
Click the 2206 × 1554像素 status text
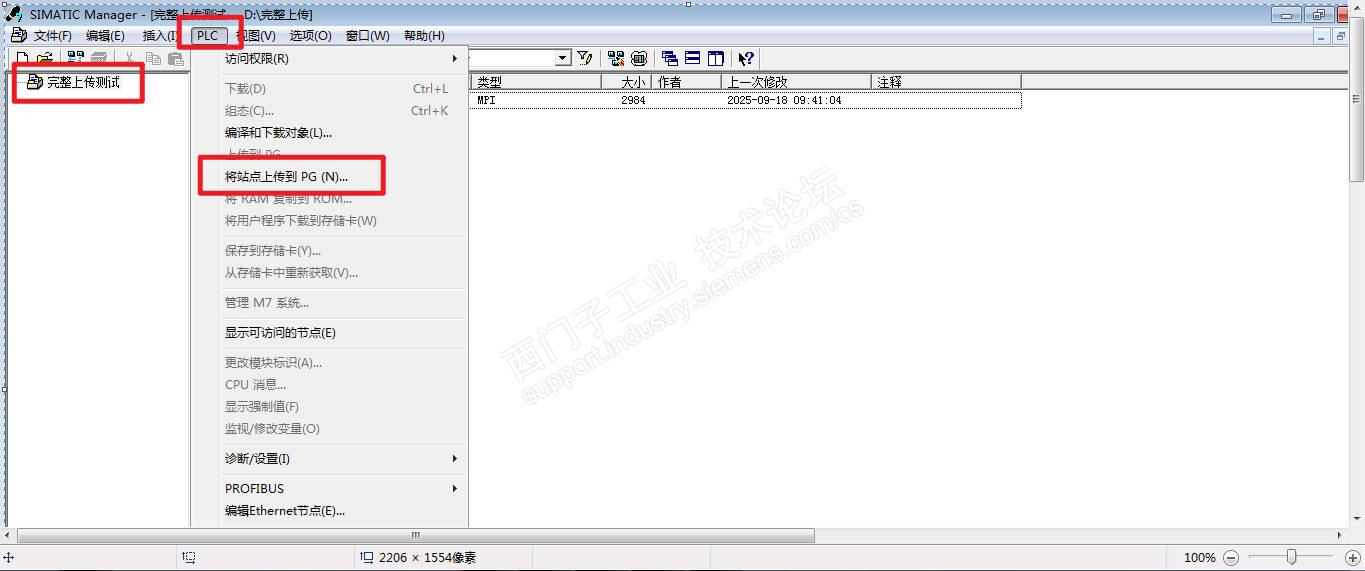(x=428, y=557)
